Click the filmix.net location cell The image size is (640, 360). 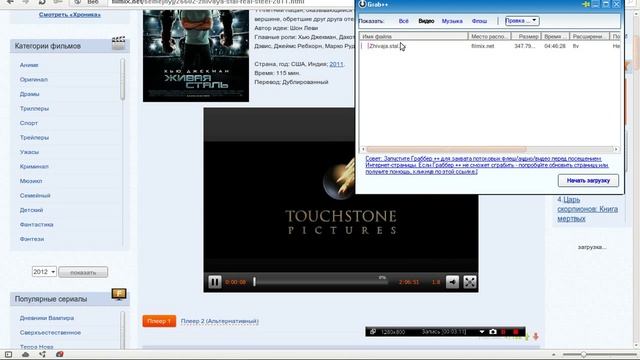[482, 46]
